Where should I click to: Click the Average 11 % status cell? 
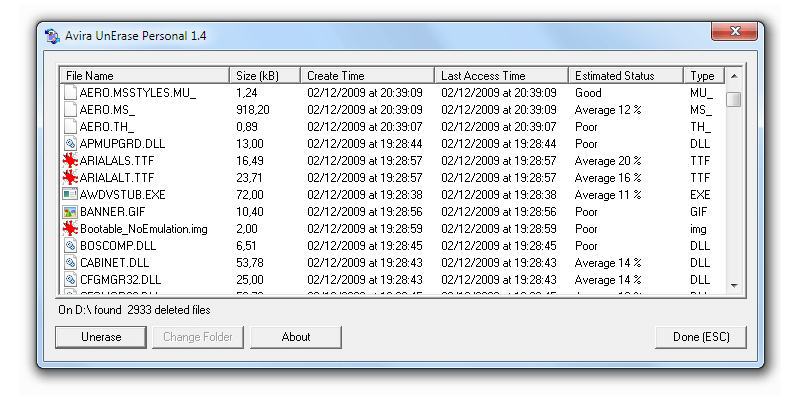[608, 195]
